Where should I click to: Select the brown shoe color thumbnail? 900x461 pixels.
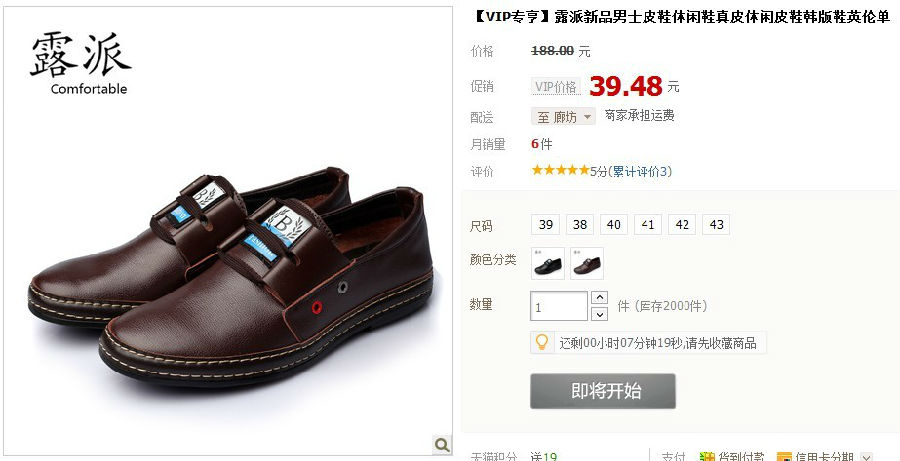587,264
